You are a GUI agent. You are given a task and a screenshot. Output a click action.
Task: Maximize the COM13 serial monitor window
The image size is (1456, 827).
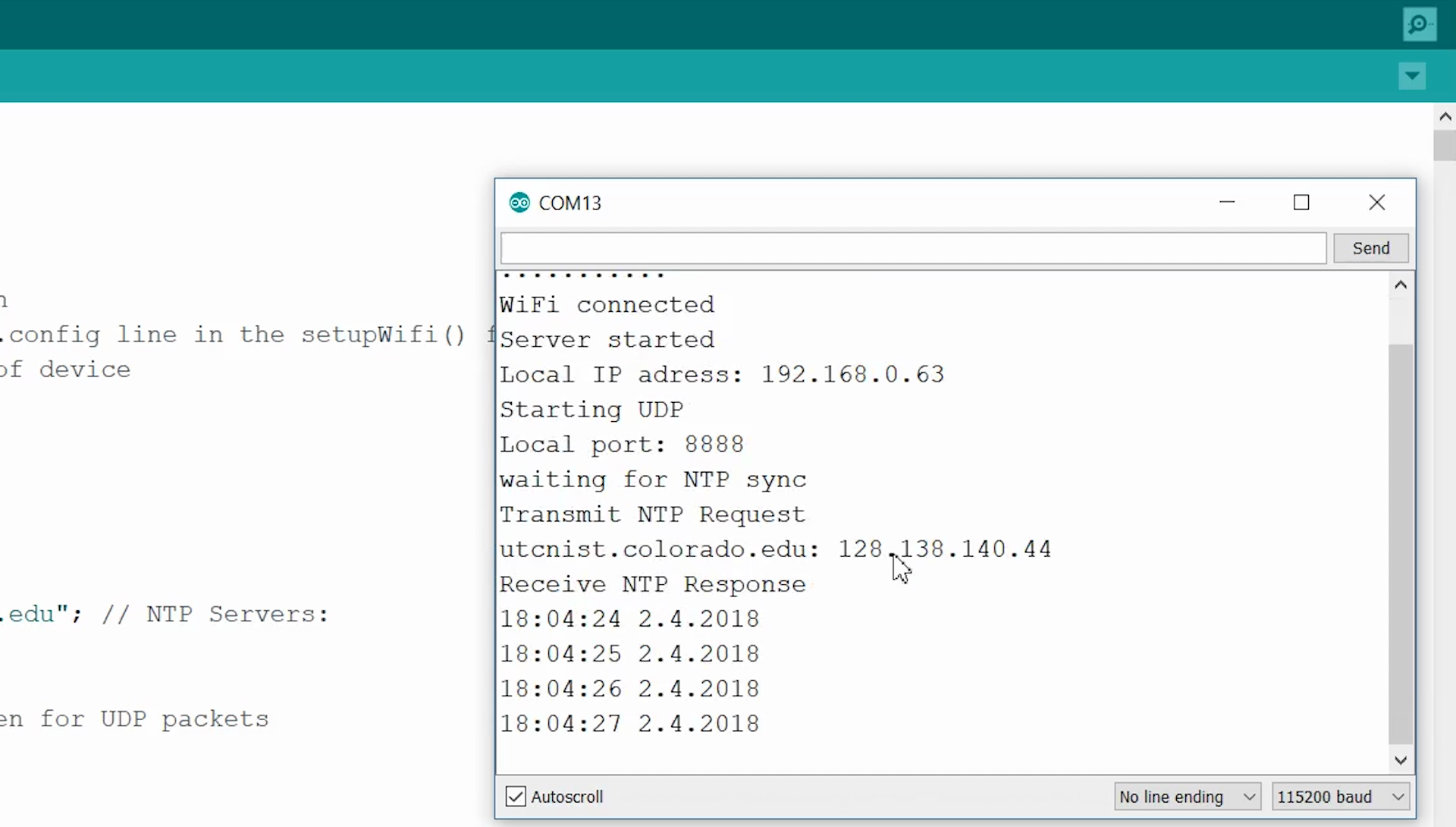[x=1301, y=203]
